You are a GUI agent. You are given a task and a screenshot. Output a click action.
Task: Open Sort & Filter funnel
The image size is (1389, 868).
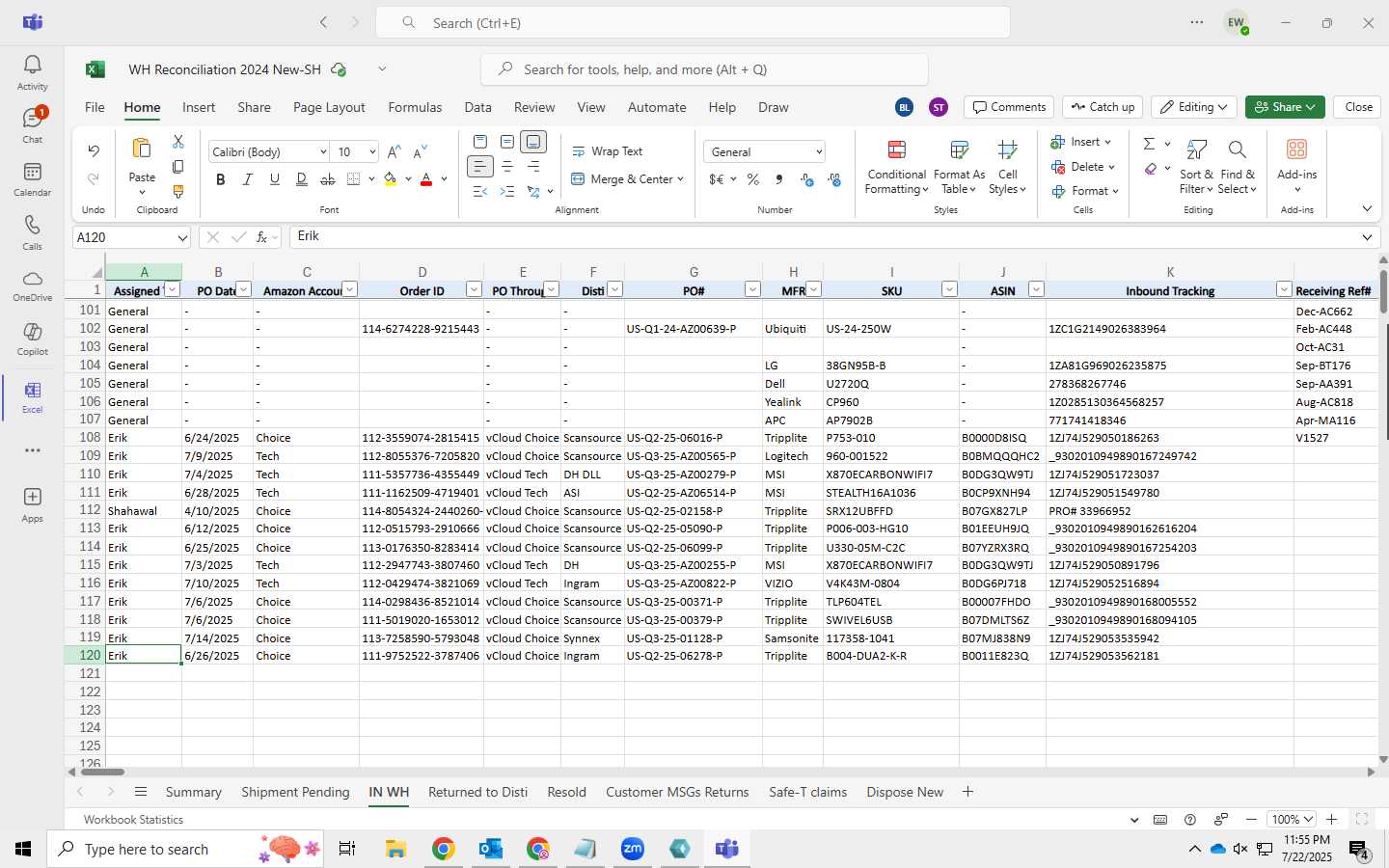(1196, 167)
